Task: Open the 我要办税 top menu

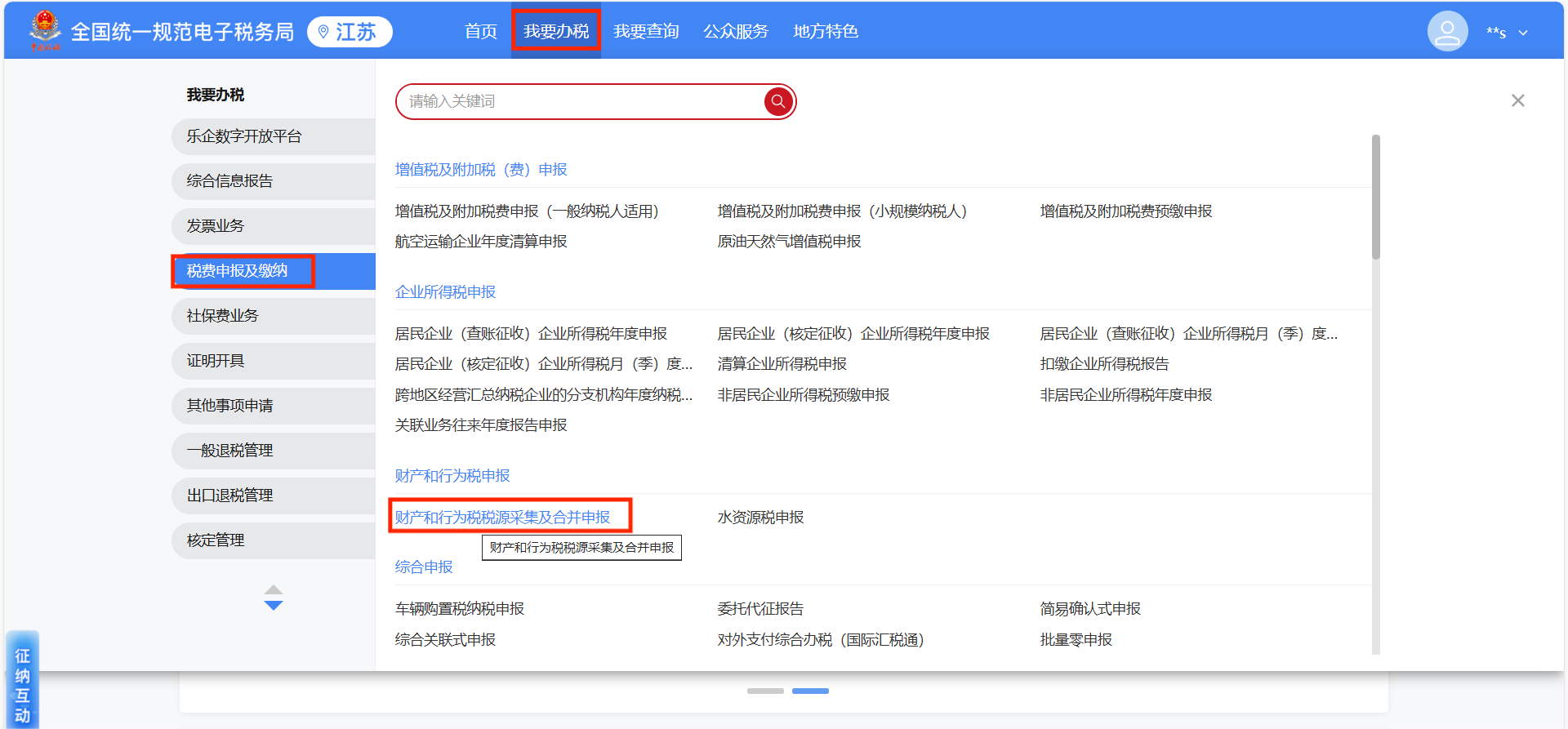Action: click(x=555, y=32)
